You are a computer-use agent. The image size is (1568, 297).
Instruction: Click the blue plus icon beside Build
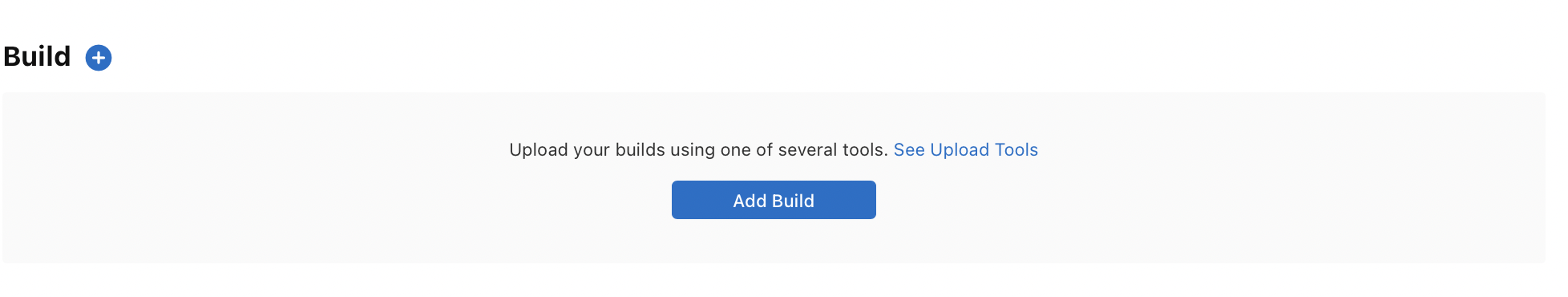tap(99, 58)
